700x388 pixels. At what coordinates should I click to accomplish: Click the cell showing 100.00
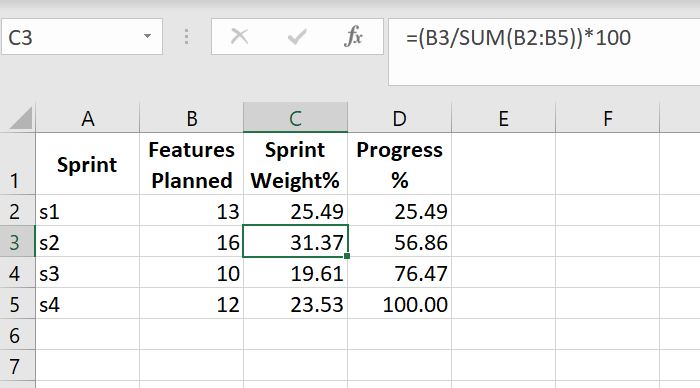pyautogui.click(x=400, y=304)
